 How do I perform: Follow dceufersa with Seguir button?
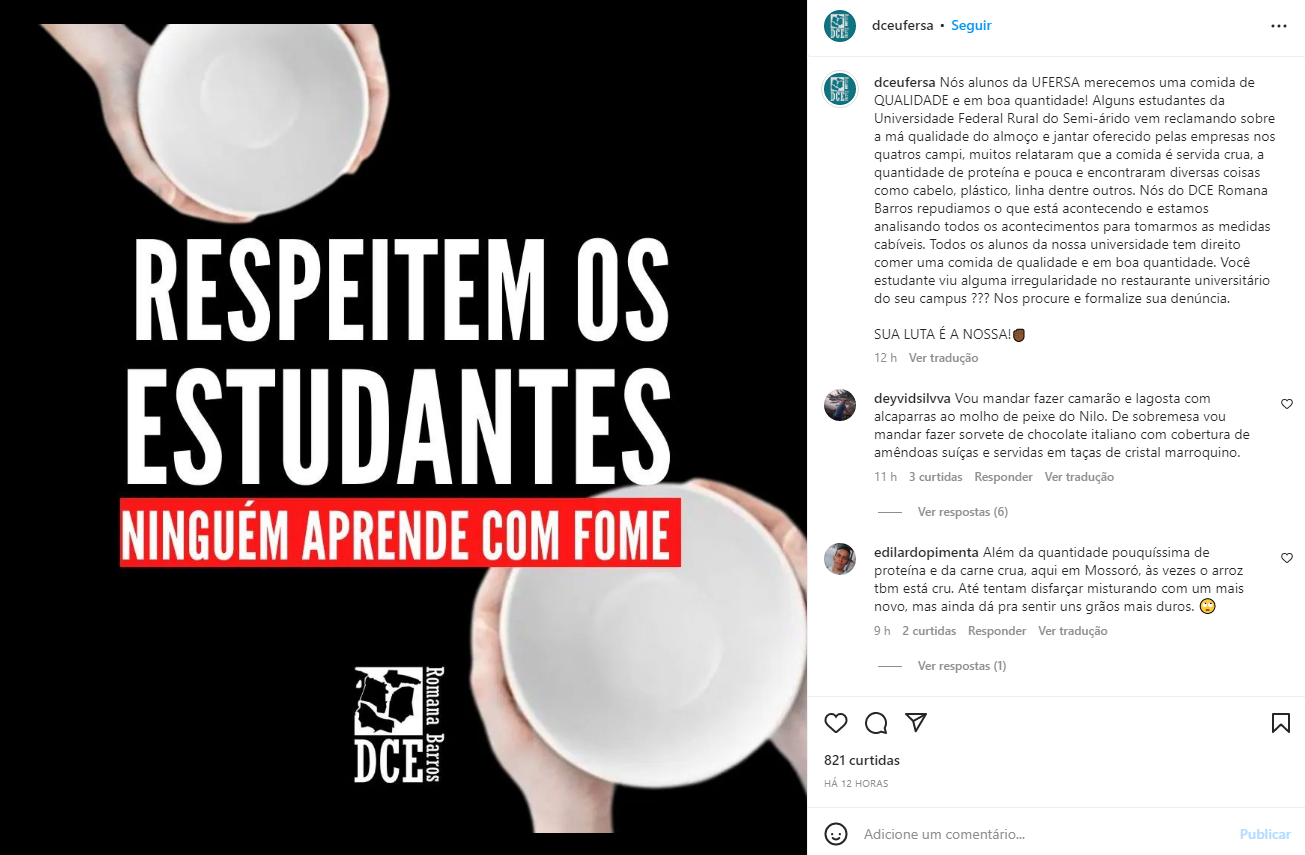[x=971, y=26]
